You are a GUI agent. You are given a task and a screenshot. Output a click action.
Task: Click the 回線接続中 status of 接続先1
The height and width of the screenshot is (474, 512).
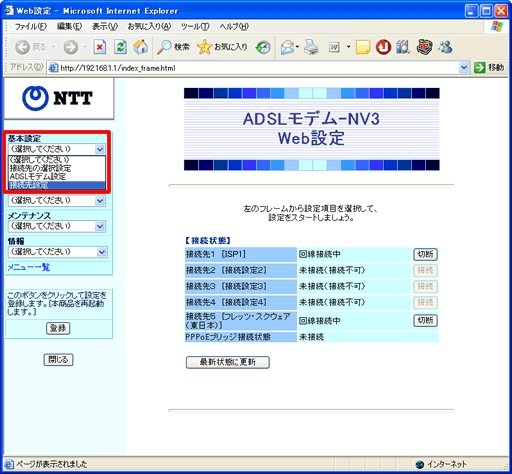click(x=320, y=254)
